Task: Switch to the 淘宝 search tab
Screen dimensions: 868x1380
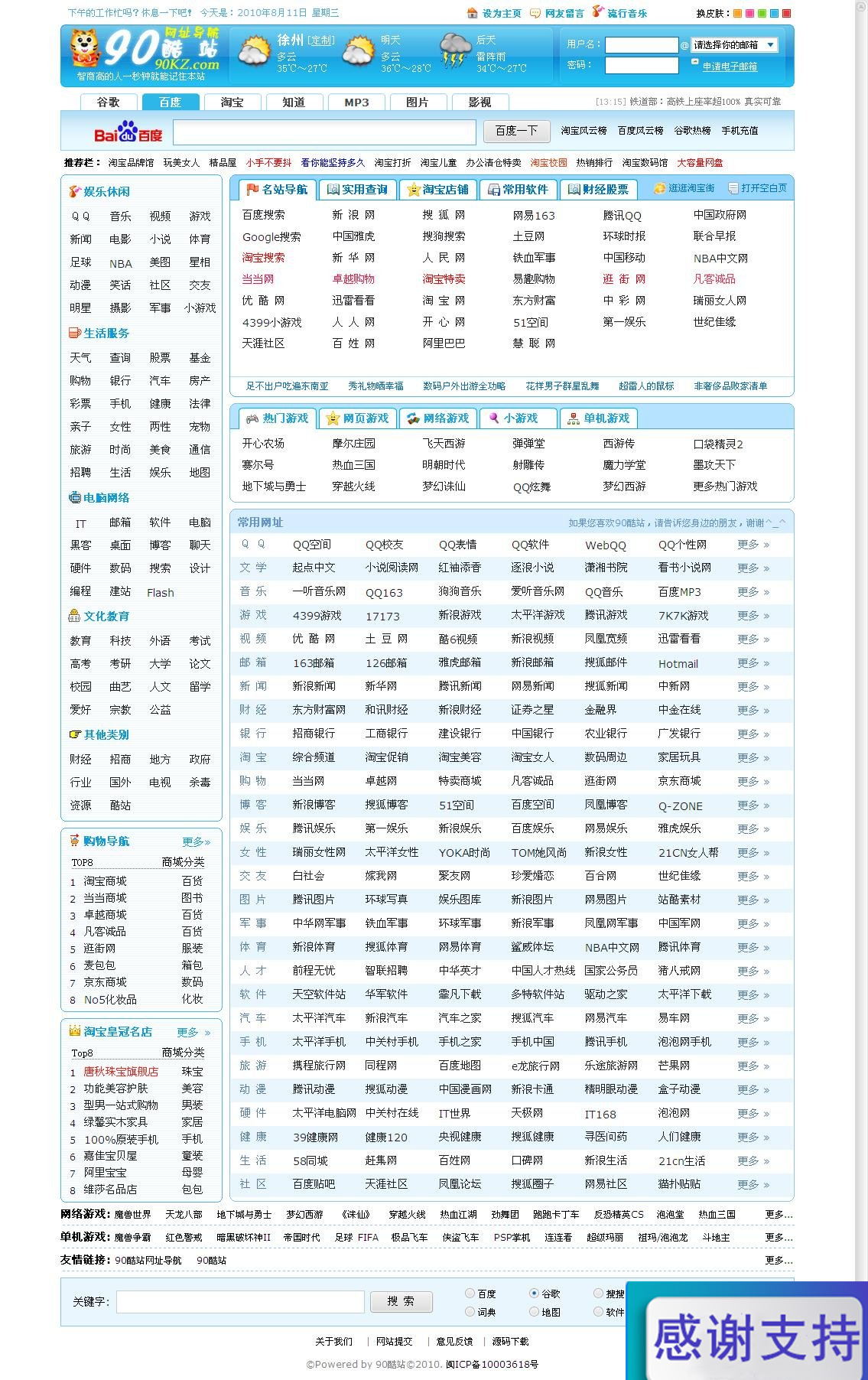Action: click(232, 103)
